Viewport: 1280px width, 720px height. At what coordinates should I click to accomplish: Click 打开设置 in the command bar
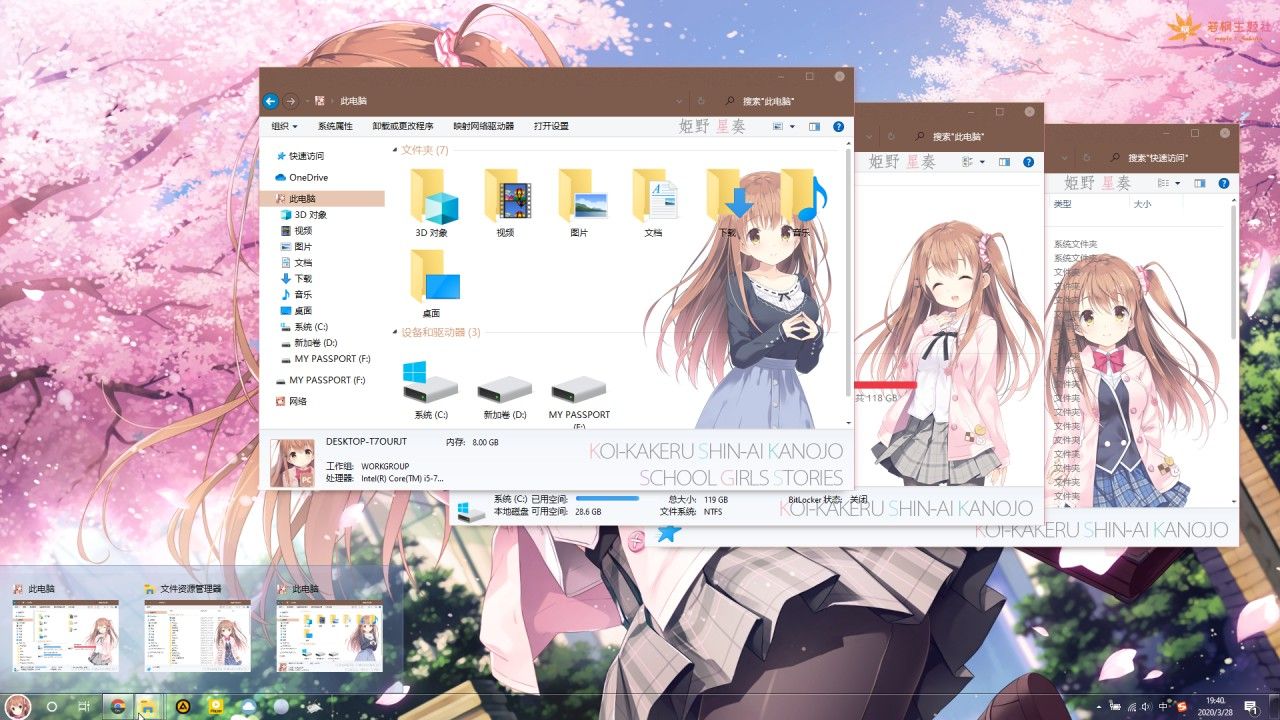[551, 127]
